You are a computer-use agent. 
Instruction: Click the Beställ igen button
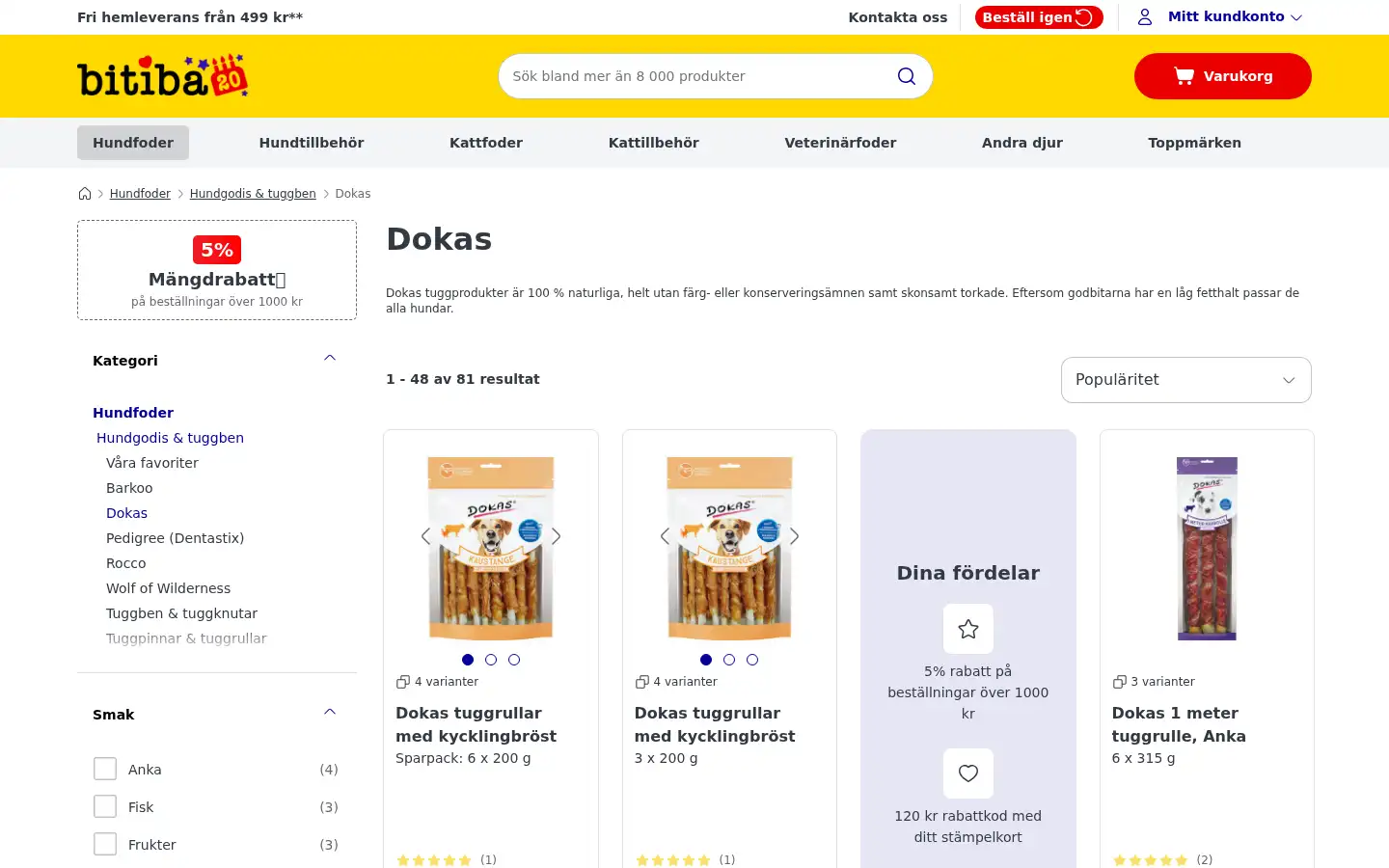[x=1039, y=17]
